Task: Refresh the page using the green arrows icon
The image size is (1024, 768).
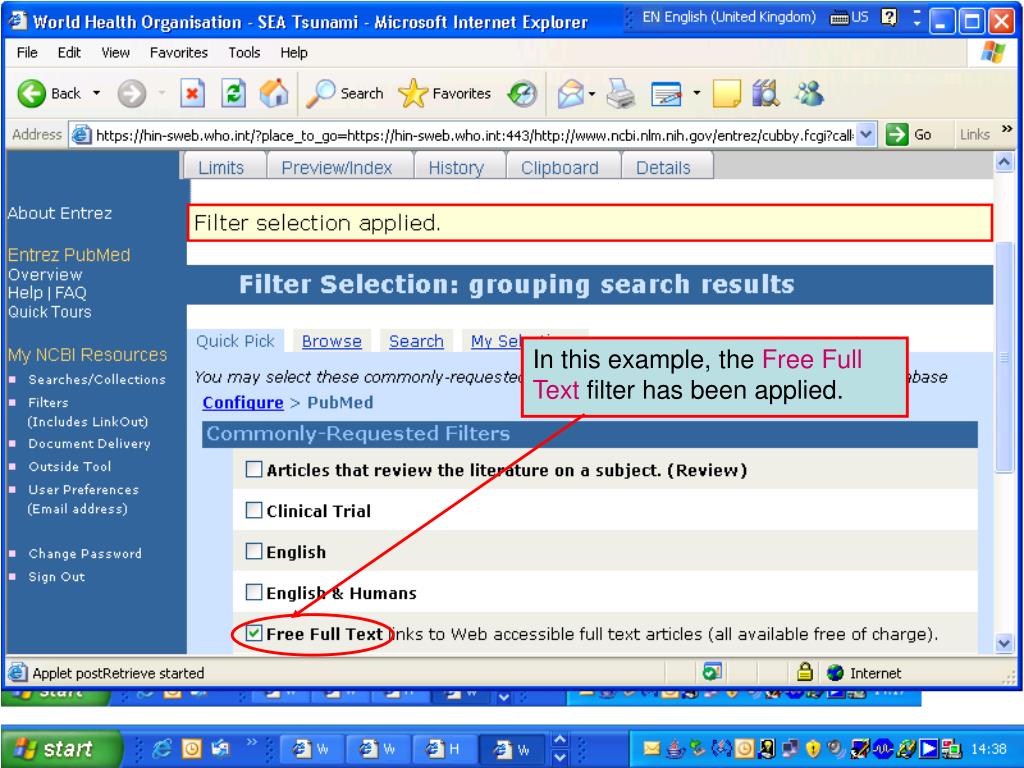Action: click(233, 93)
